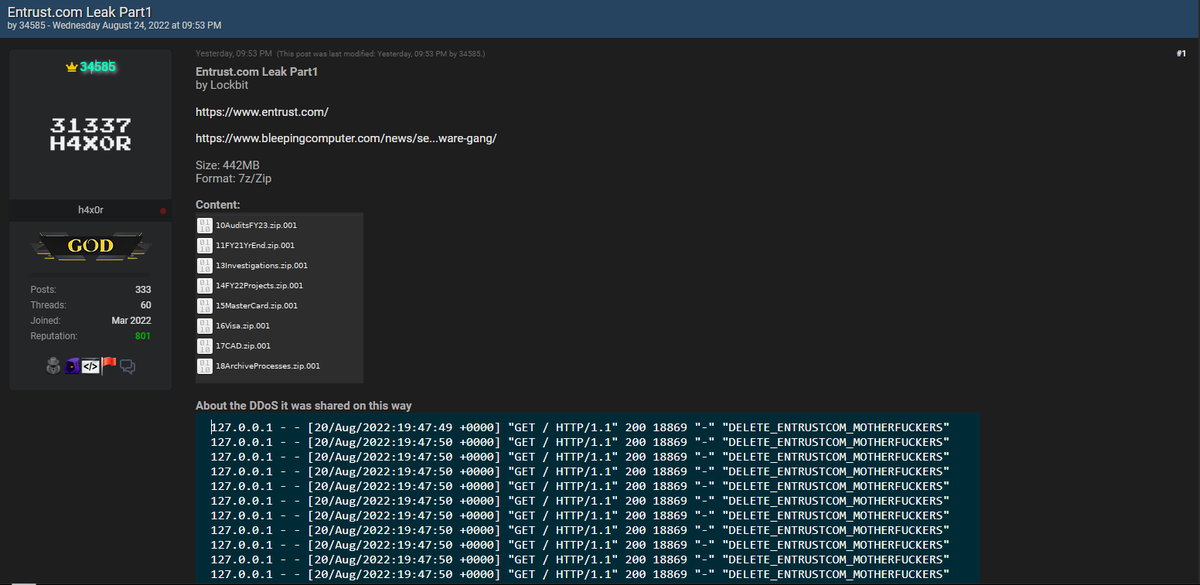Open the bleepingcomputer.com news link
1200x585 pixels.
point(346,138)
